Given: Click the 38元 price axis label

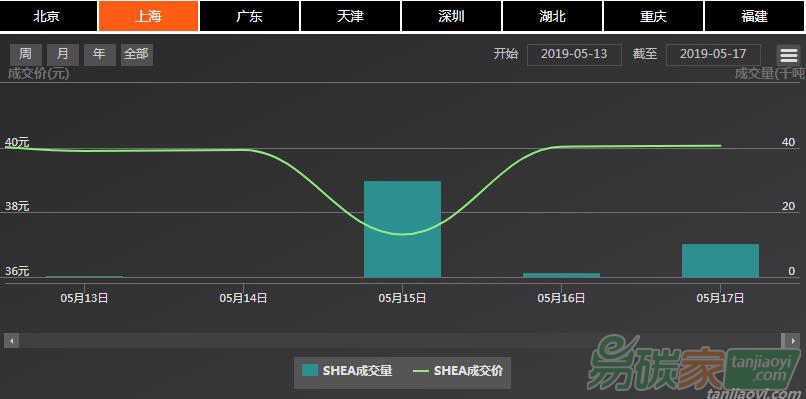Looking at the screenshot, I should click(x=17, y=207).
